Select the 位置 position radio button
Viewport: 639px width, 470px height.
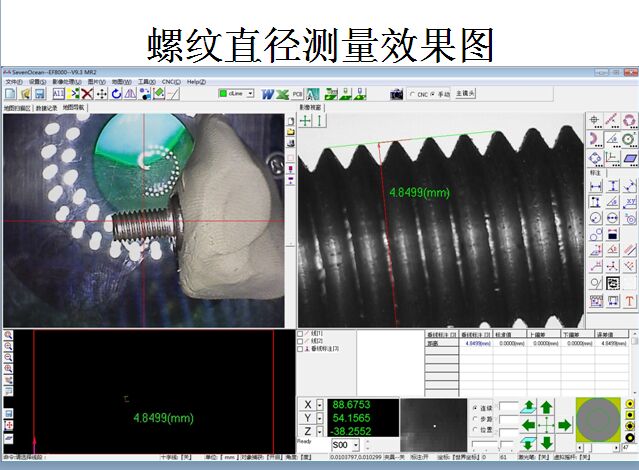pyautogui.click(x=475, y=430)
